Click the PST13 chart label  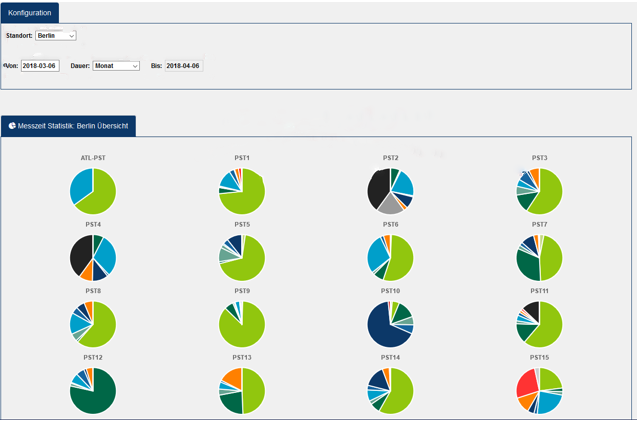(242, 357)
